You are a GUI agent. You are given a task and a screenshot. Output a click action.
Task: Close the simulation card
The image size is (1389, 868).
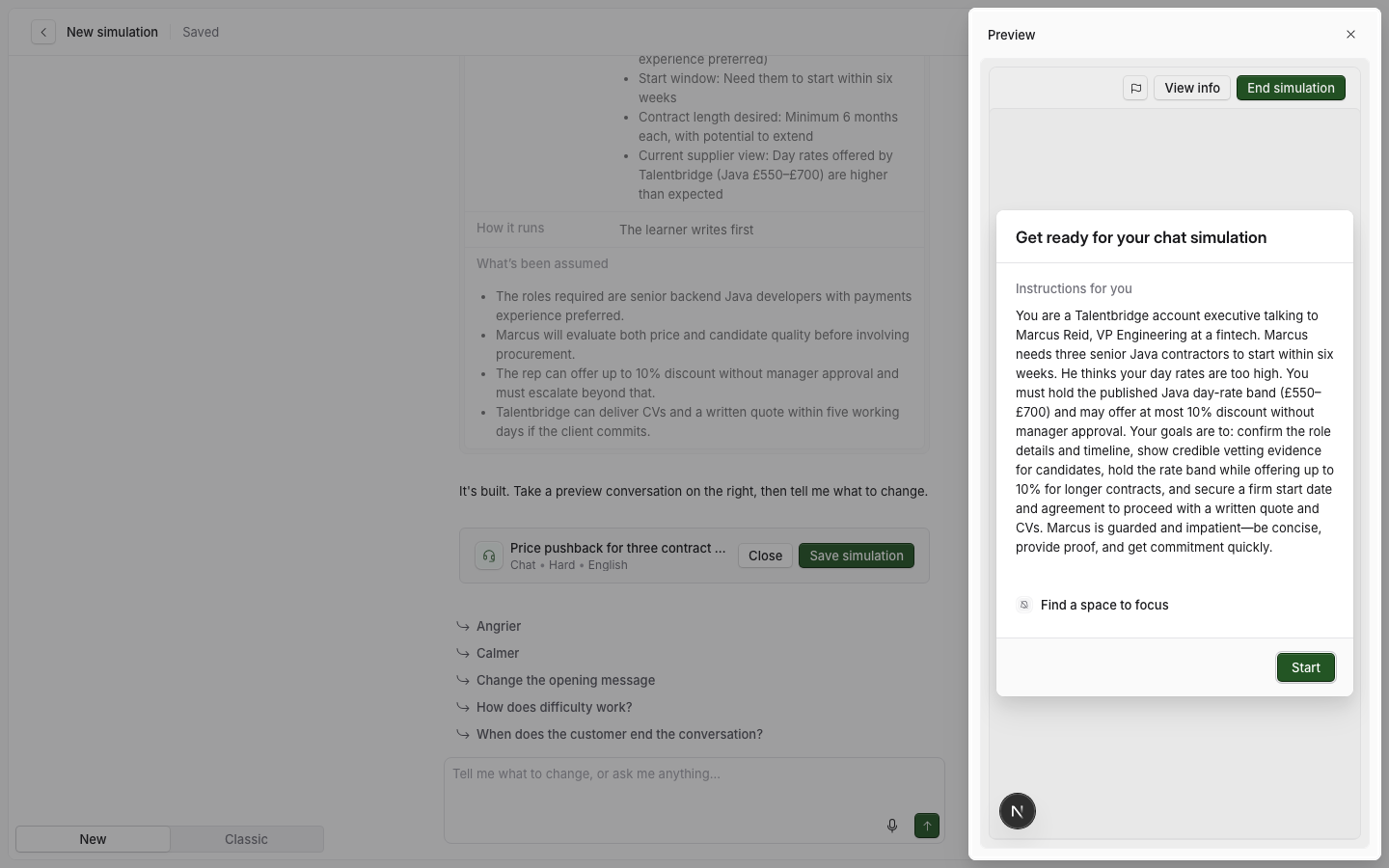[766, 556]
